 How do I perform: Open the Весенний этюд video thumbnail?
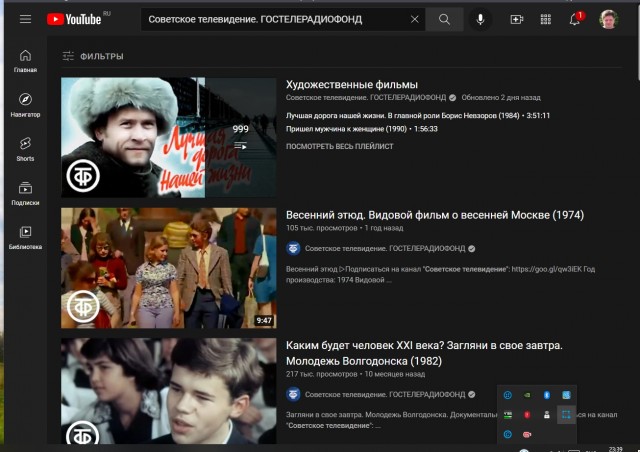click(x=169, y=268)
